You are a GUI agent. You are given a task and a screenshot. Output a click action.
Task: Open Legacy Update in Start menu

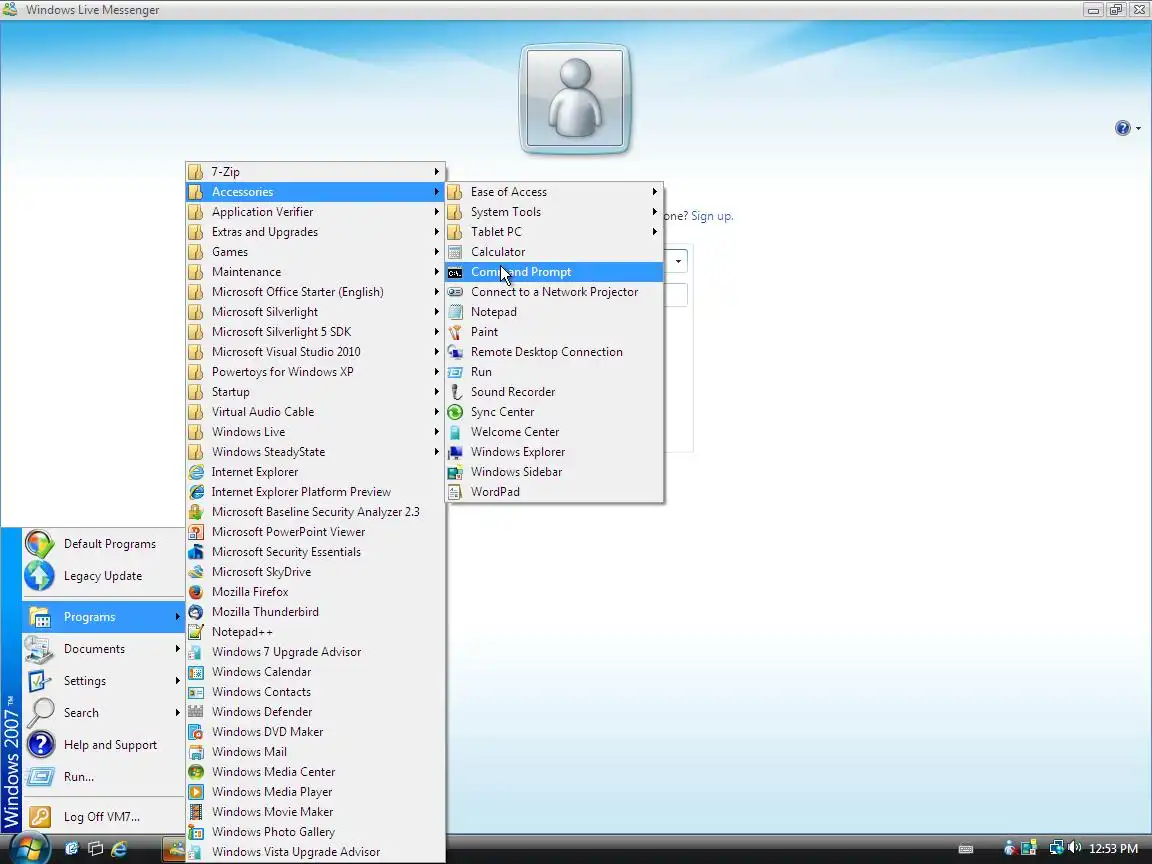(103, 576)
